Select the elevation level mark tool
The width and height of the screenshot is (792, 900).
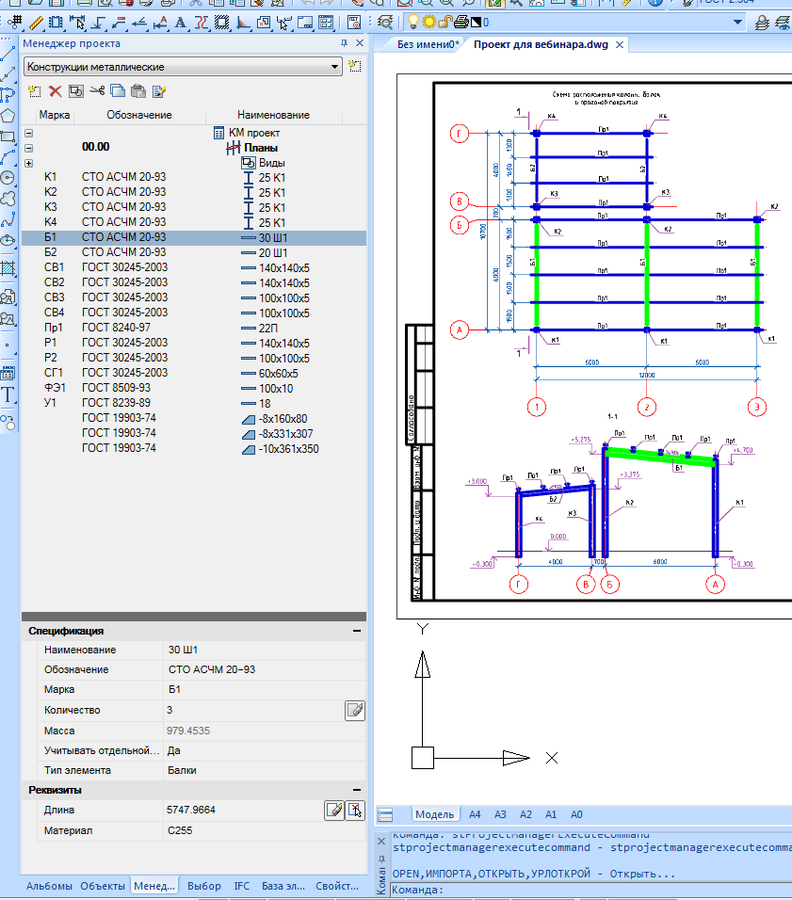tap(98, 22)
